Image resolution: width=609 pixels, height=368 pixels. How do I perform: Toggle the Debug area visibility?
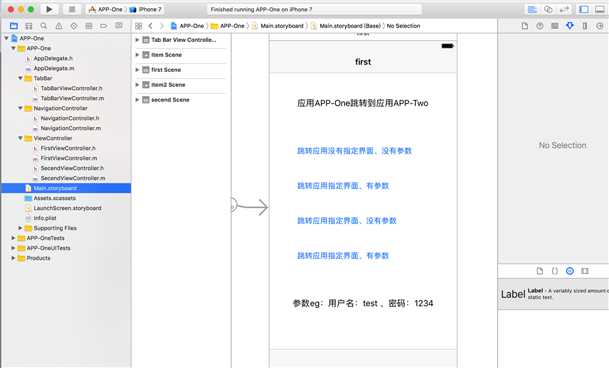pyautogui.click(x=600, y=9)
